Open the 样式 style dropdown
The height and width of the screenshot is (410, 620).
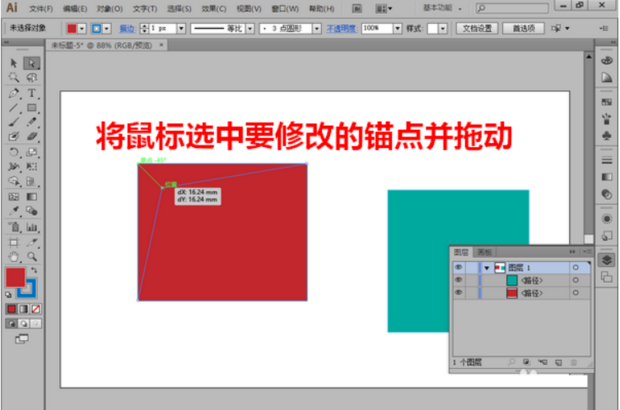(x=443, y=28)
